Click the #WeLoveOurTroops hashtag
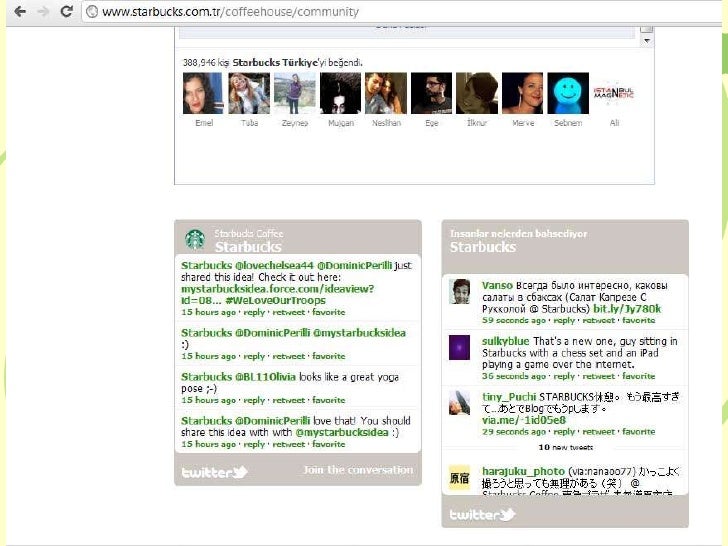Viewport: 728px width, 546px height. tap(275, 300)
